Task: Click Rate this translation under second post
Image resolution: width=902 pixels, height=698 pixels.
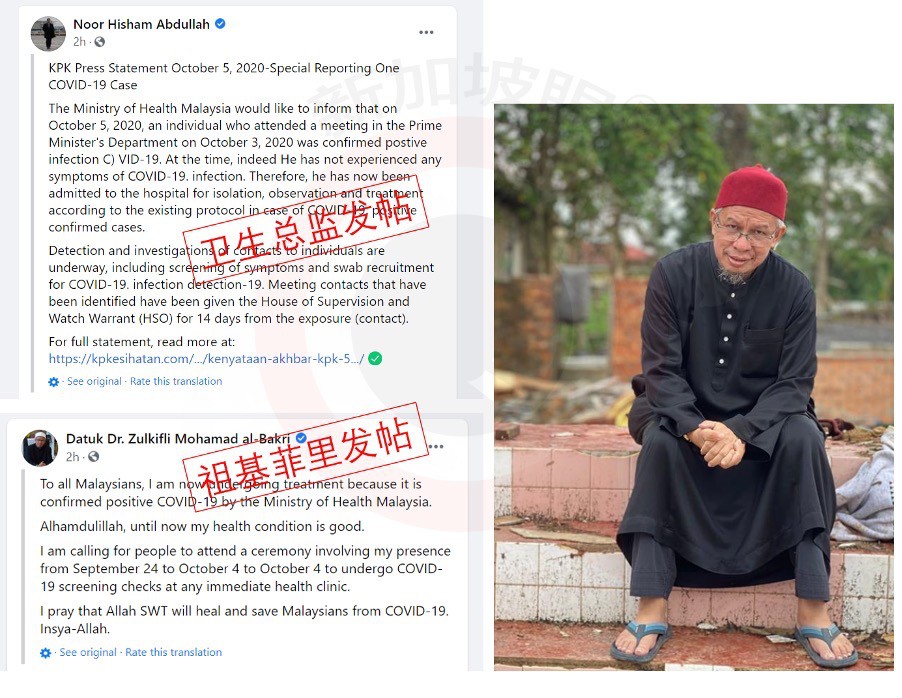Action: click(173, 652)
